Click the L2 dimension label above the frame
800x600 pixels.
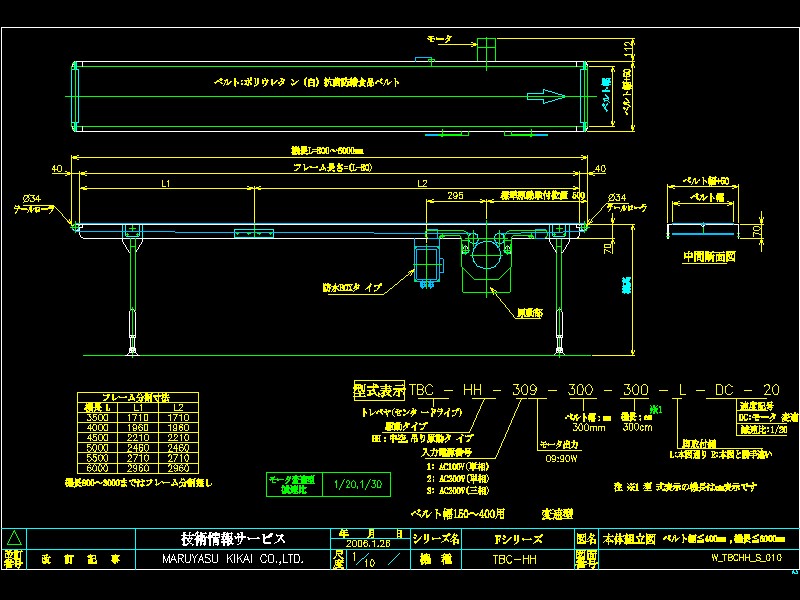click(422, 183)
